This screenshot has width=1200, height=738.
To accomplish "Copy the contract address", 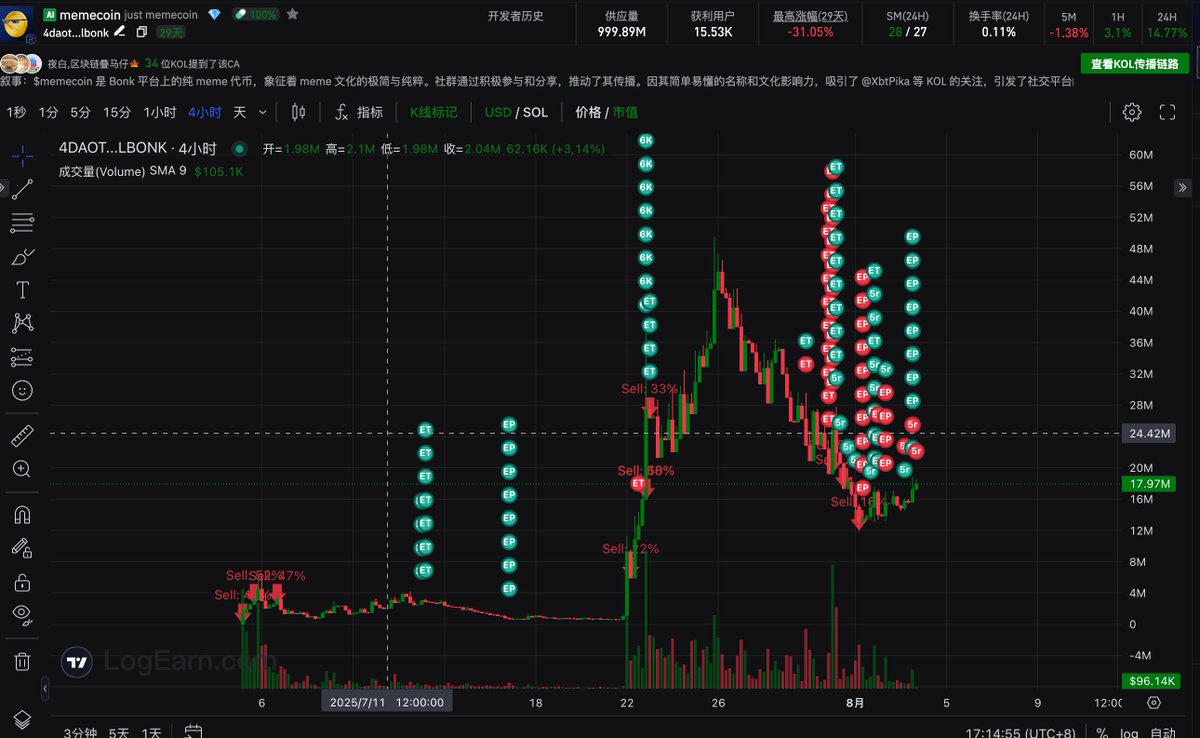I will 142,33.
